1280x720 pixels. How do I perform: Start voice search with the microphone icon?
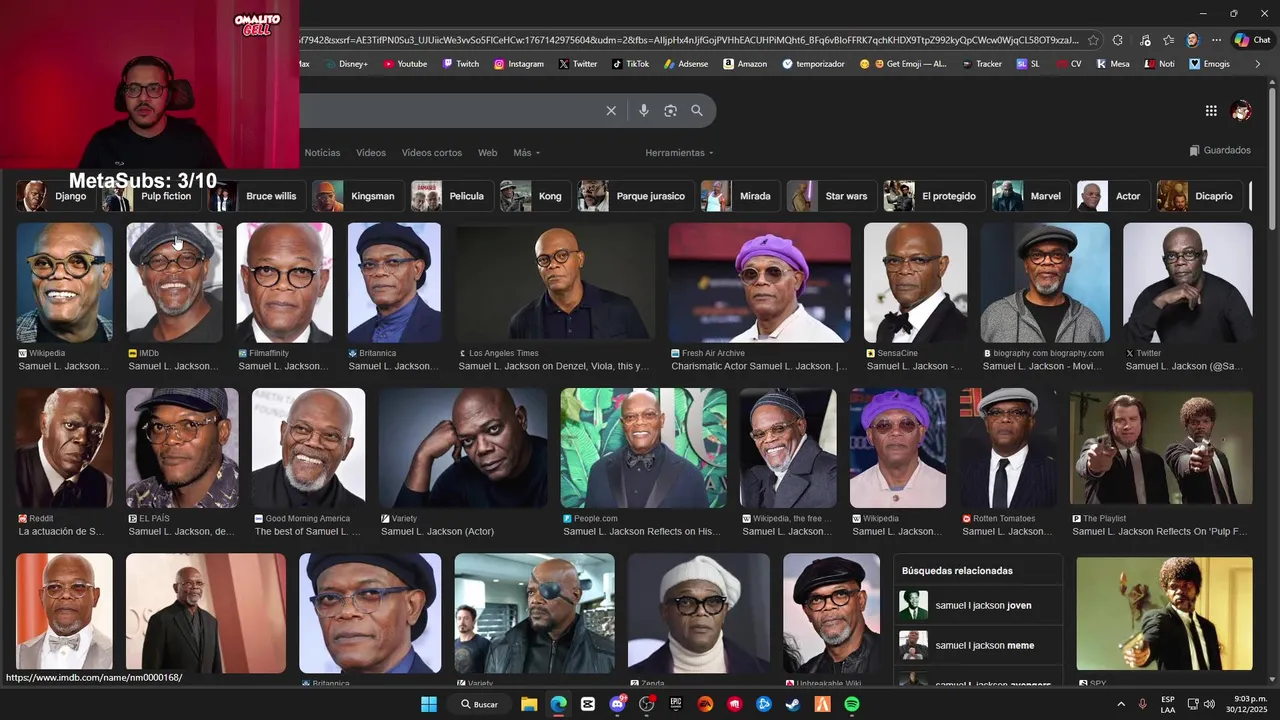pyautogui.click(x=644, y=111)
